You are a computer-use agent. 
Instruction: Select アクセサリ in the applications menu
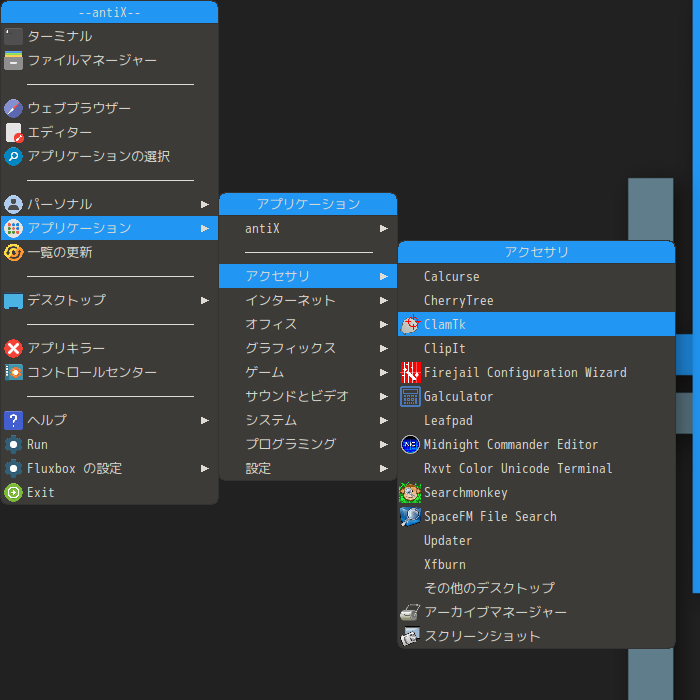click(308, 276)
